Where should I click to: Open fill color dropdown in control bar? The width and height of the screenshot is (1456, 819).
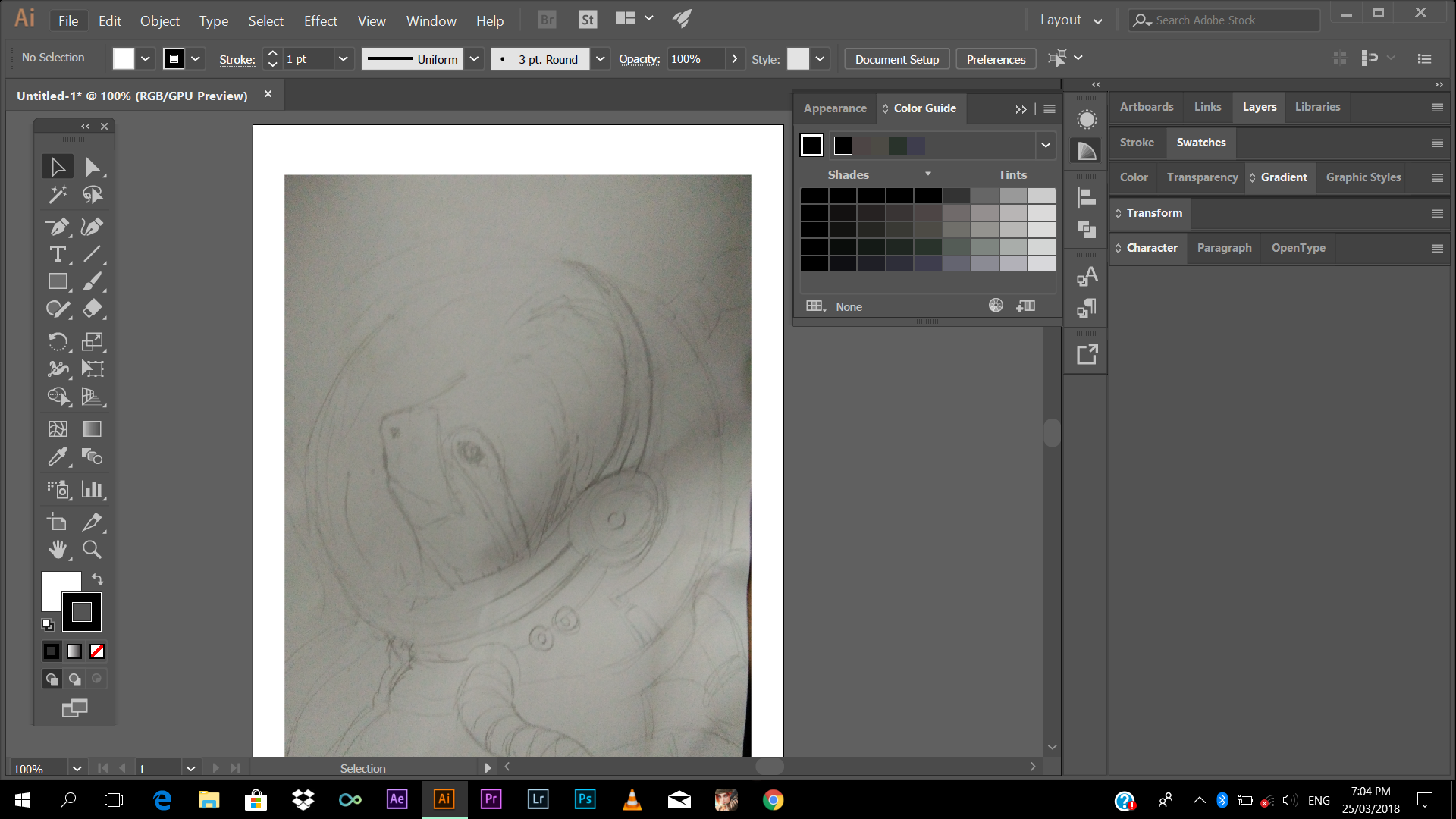coord(146,58)
